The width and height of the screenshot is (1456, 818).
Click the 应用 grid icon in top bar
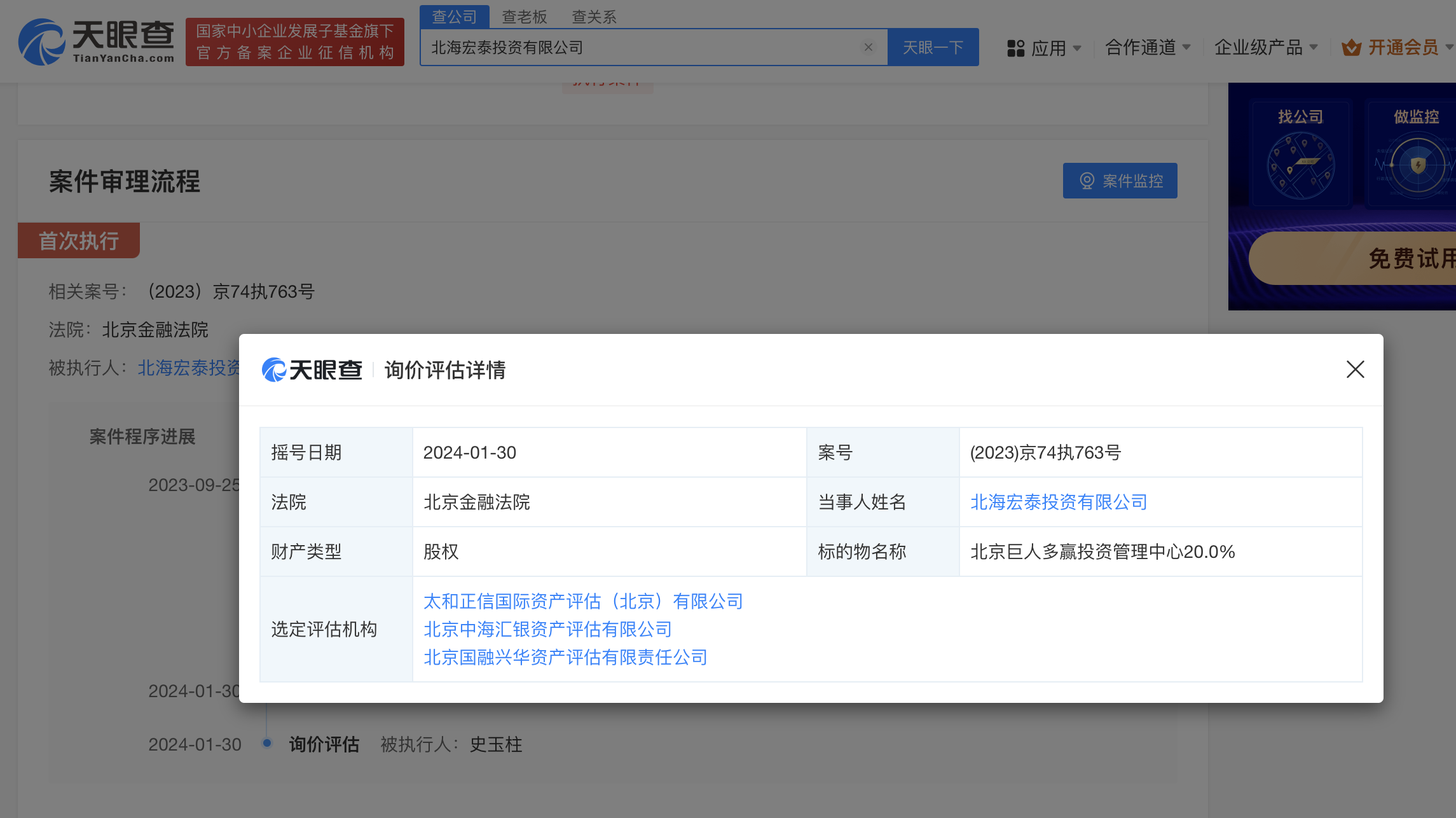coord(1015,48)
